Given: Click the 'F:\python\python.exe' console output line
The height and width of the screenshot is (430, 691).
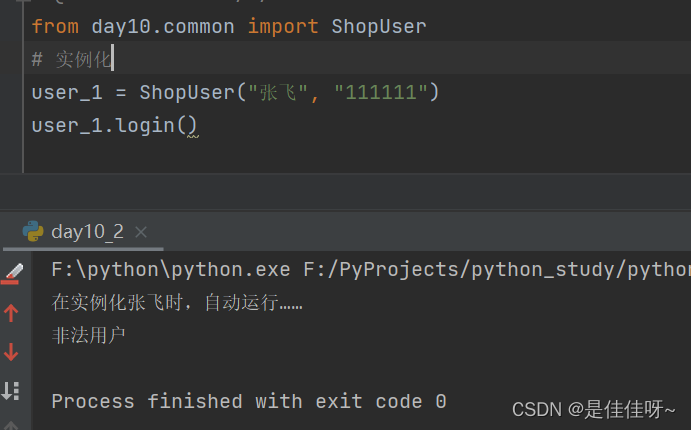Looking at the screenshot, I should coord(371,270).
